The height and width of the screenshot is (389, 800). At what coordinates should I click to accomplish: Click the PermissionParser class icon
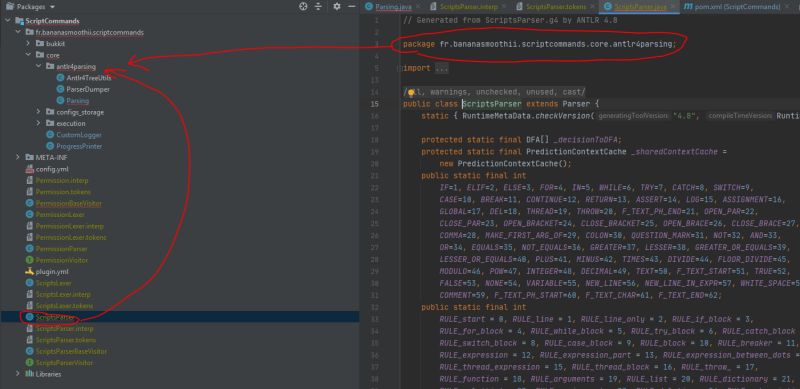(x=30, y=249)
